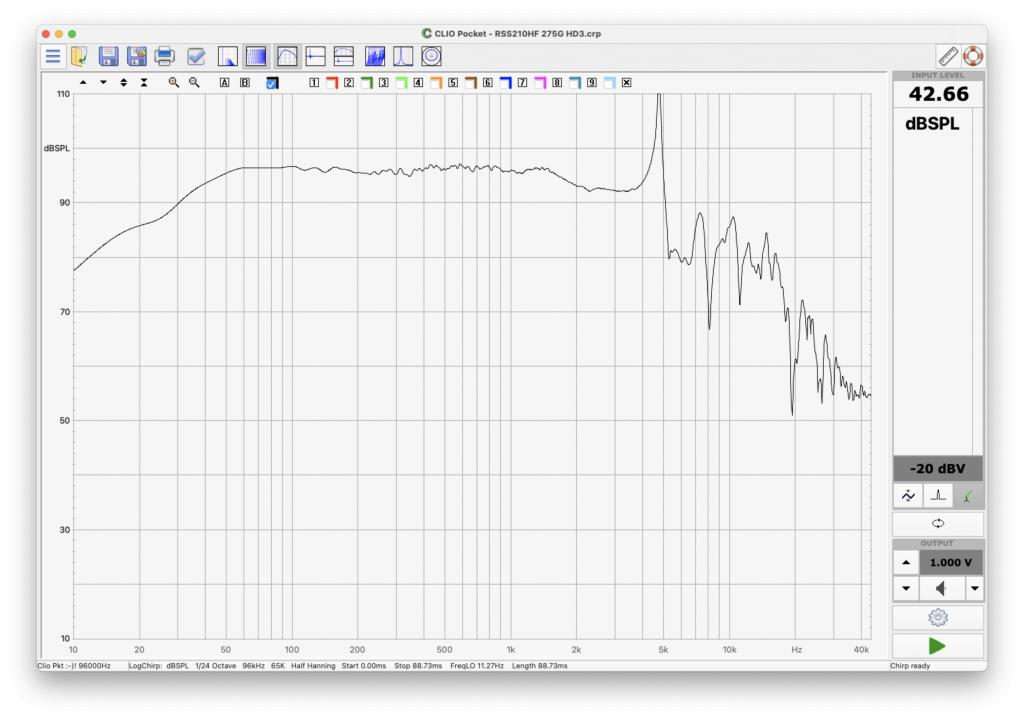Click the open file folder icon
The image size is (1024, 720).
[x=80, y=57]
